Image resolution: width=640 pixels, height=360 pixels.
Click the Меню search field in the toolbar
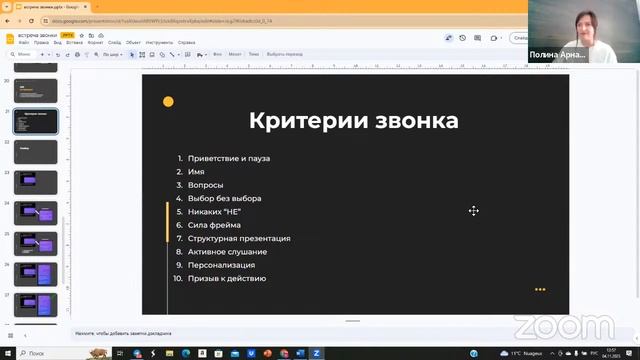pos(22,54)
